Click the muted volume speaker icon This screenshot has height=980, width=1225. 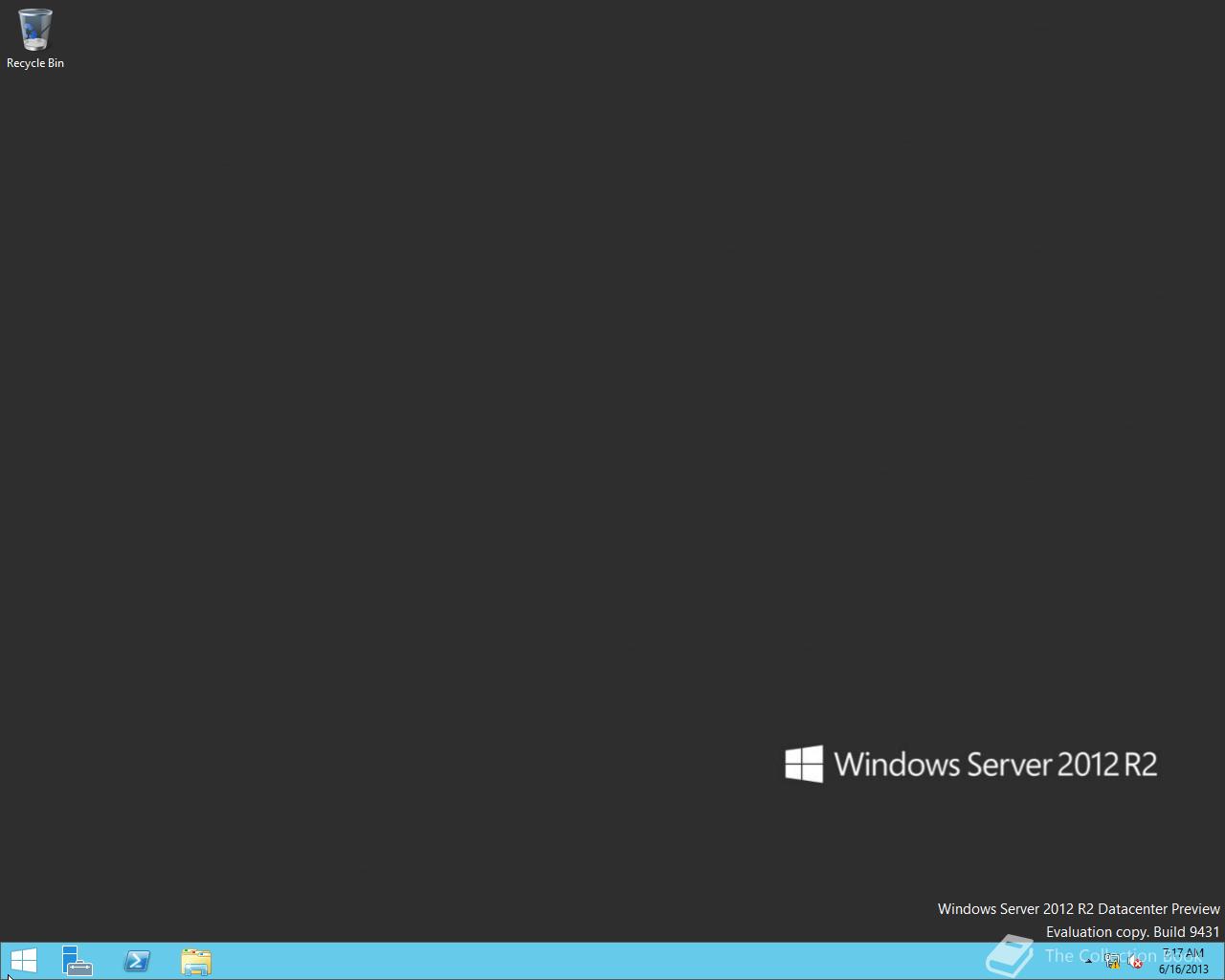coord(1135,962)
